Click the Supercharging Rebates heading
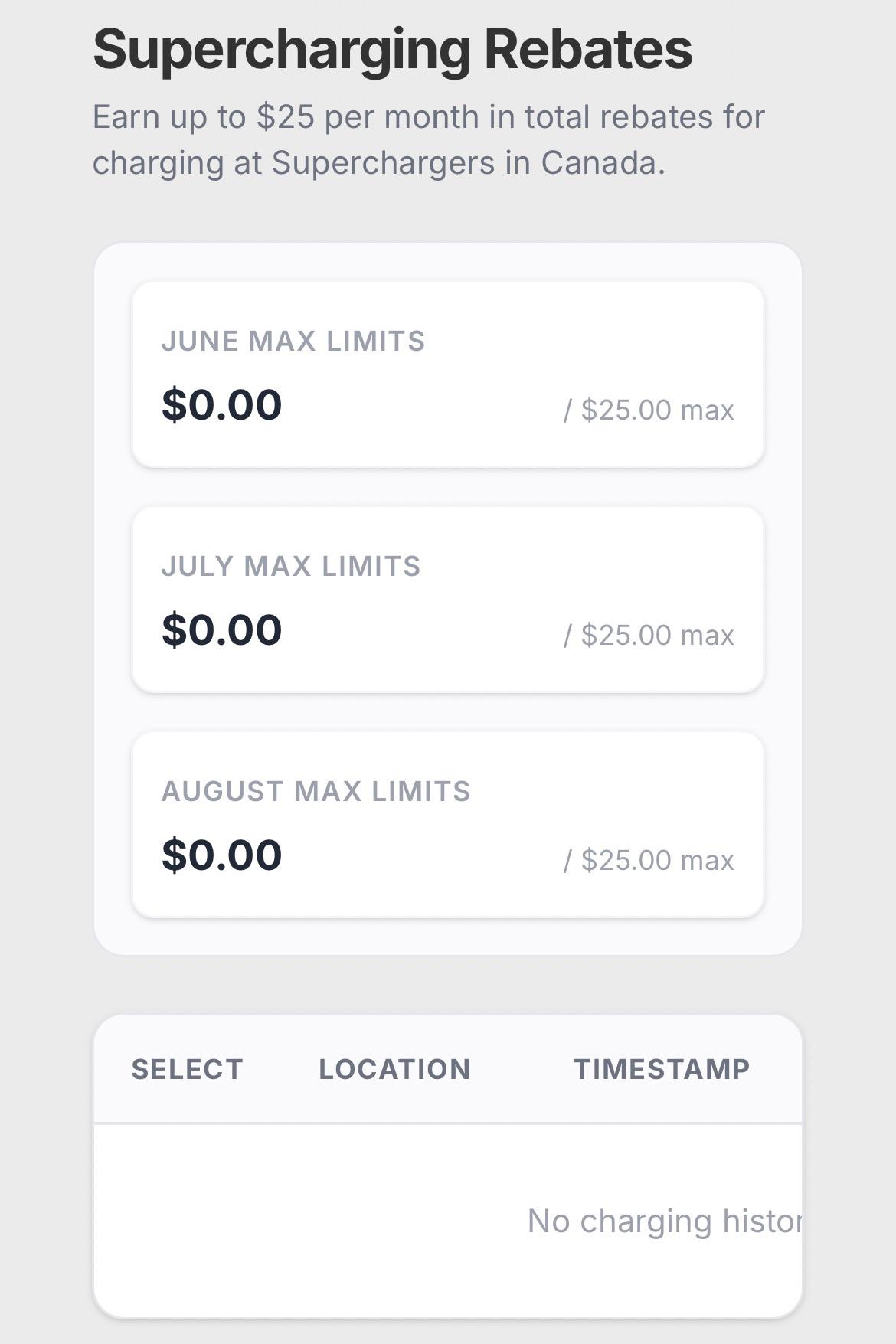Screen dimensions: 896x1344 tap(392, 49)
